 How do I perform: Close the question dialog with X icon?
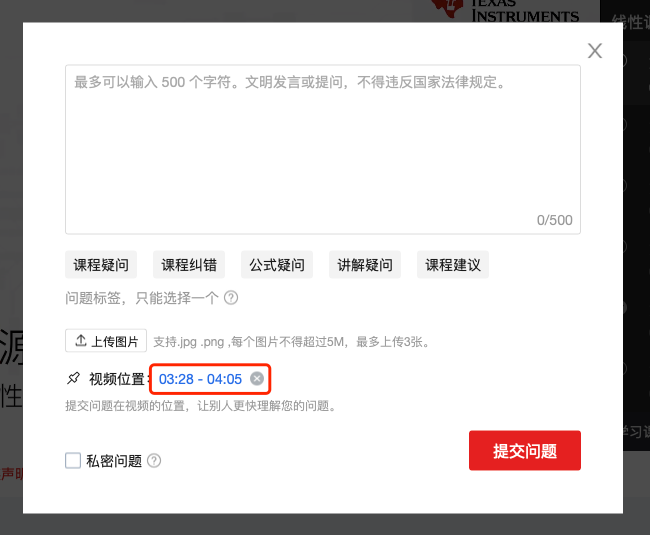coord(595,51)
